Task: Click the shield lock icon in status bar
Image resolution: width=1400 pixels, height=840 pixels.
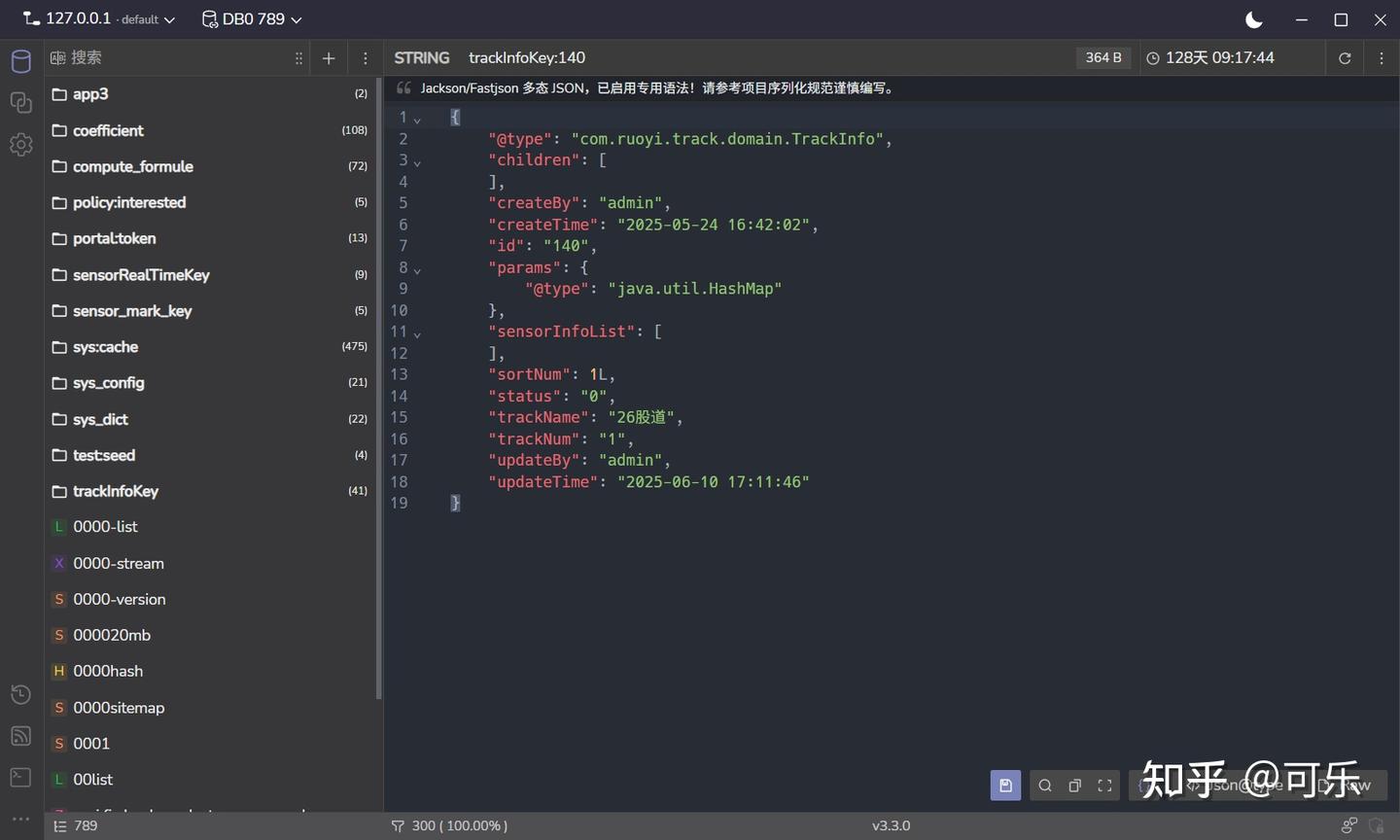Action: 1376,825
